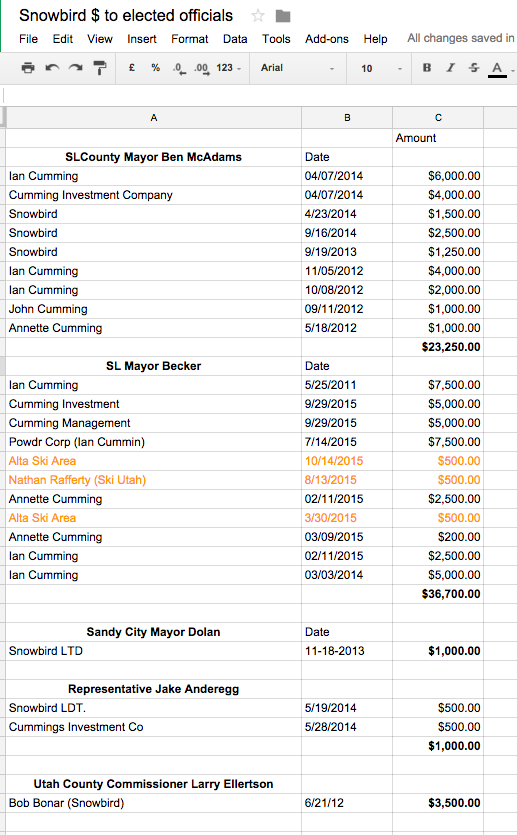The width and height of the screenshot is (517, 835).
Task: Open the text color picker
Action: (497, 68)
